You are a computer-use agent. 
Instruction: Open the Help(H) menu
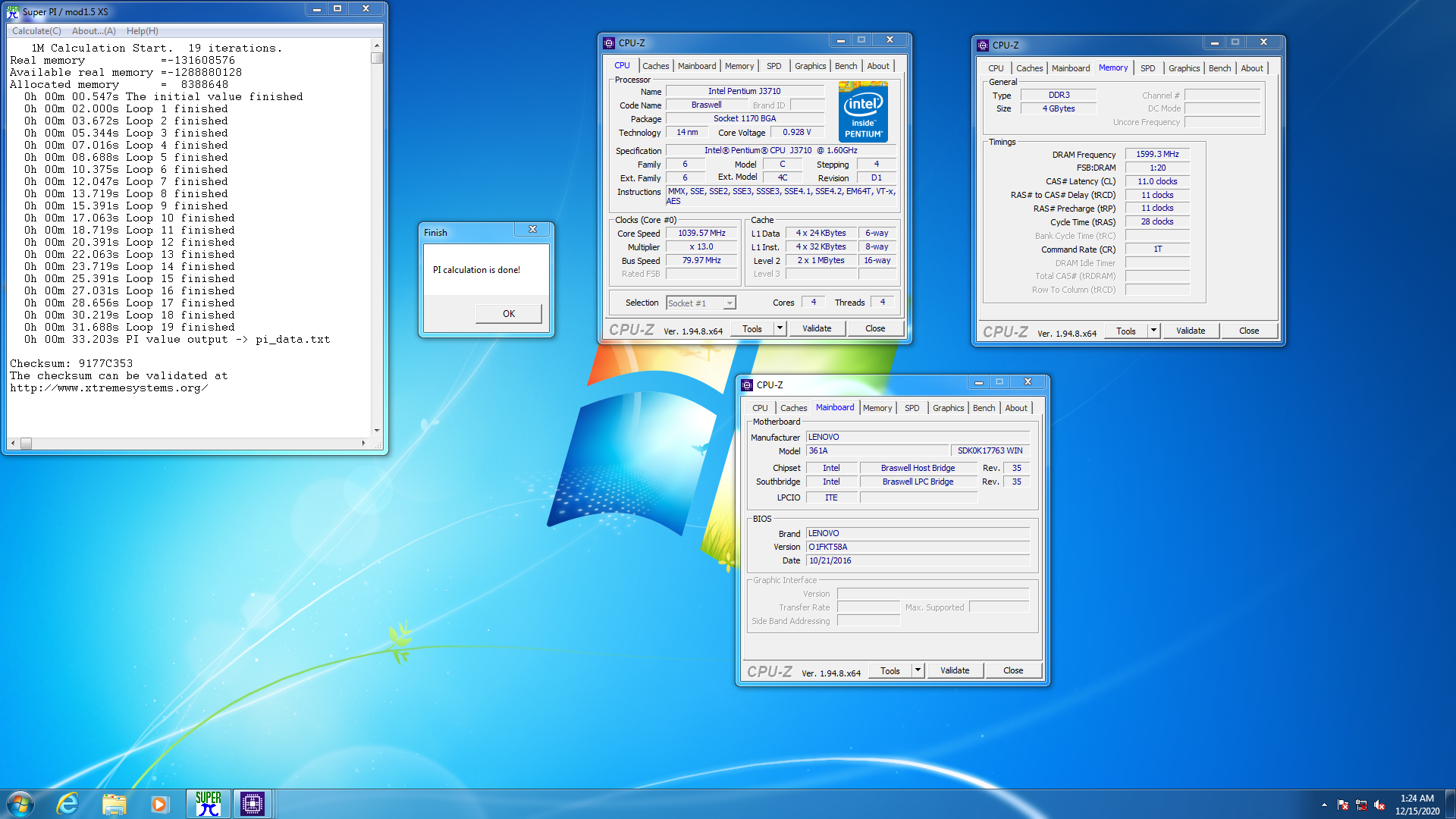tap(143, 31)
